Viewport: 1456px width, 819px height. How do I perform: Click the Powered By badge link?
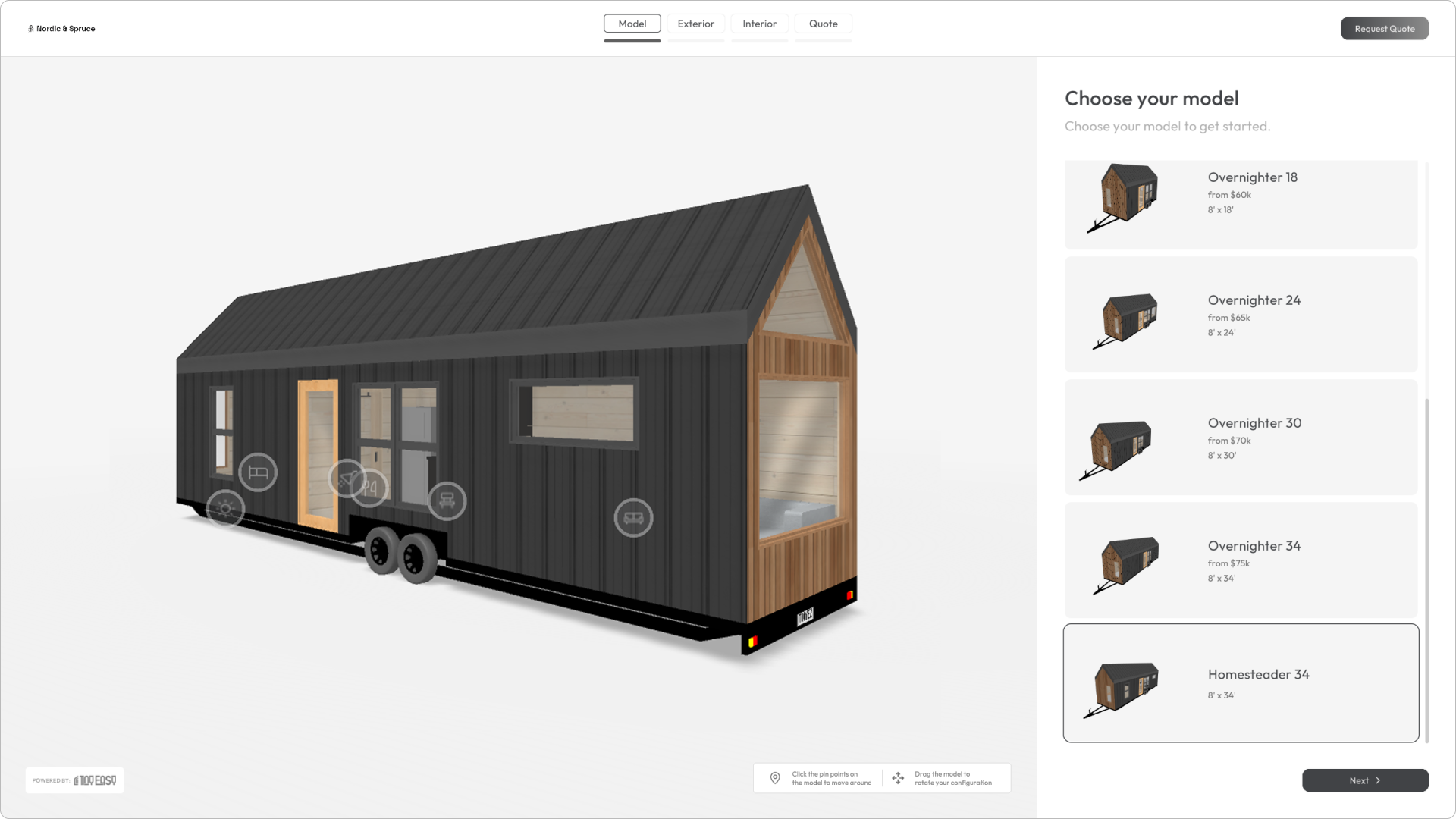(74, 780)
